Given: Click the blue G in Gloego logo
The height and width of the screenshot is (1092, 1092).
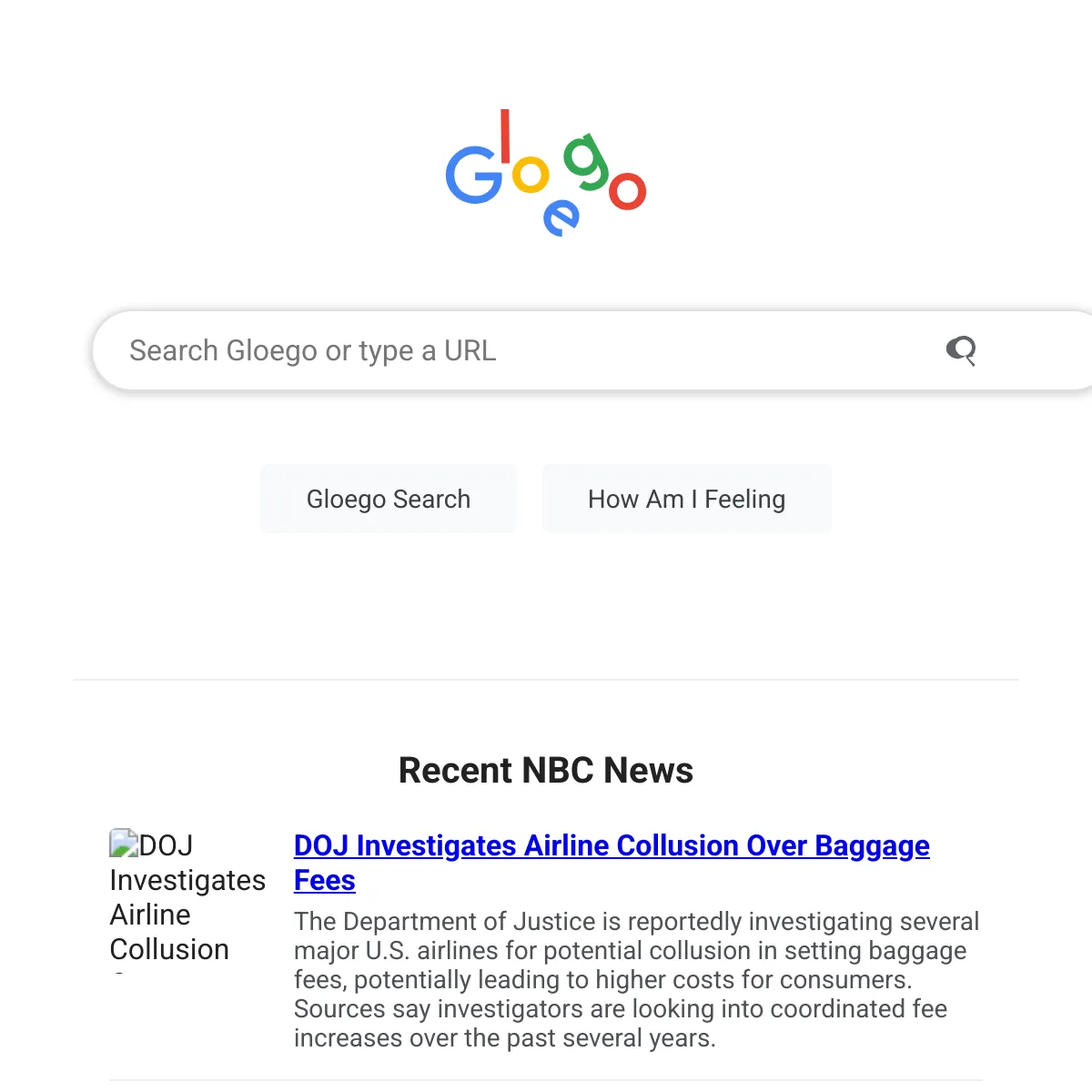Looking at the screenshot, I should click(x=473, y=175).
